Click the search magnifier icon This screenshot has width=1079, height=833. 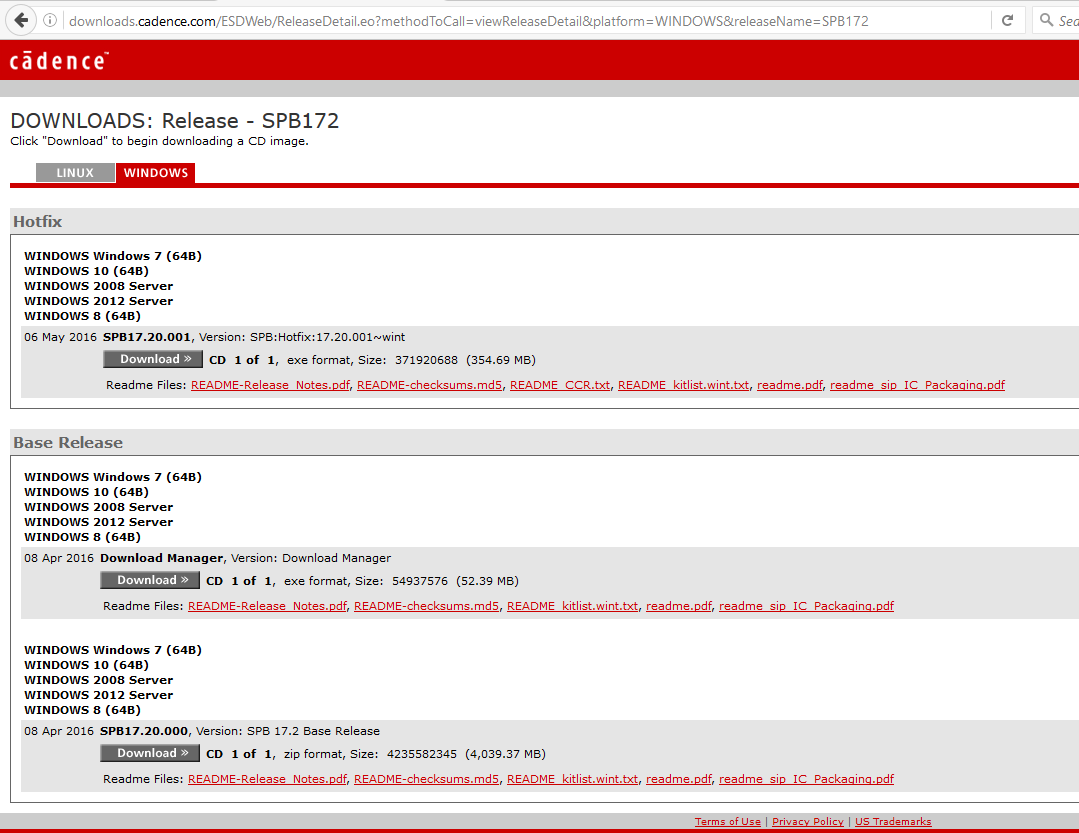click(x=1046, y=20)
